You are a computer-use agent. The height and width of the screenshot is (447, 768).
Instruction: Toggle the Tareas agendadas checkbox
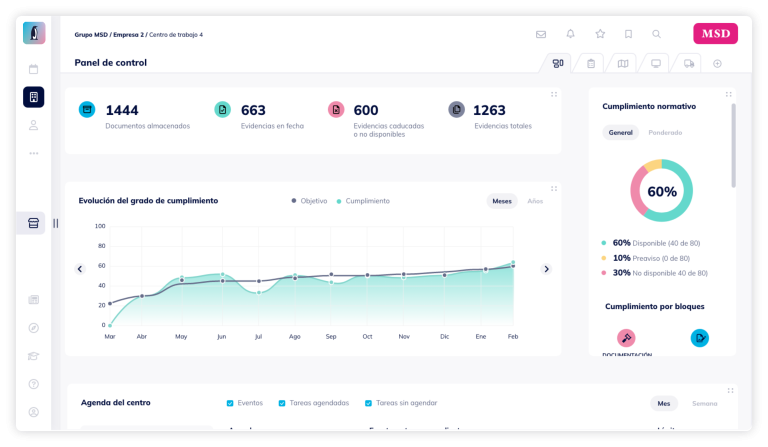(x=282, y=403)
